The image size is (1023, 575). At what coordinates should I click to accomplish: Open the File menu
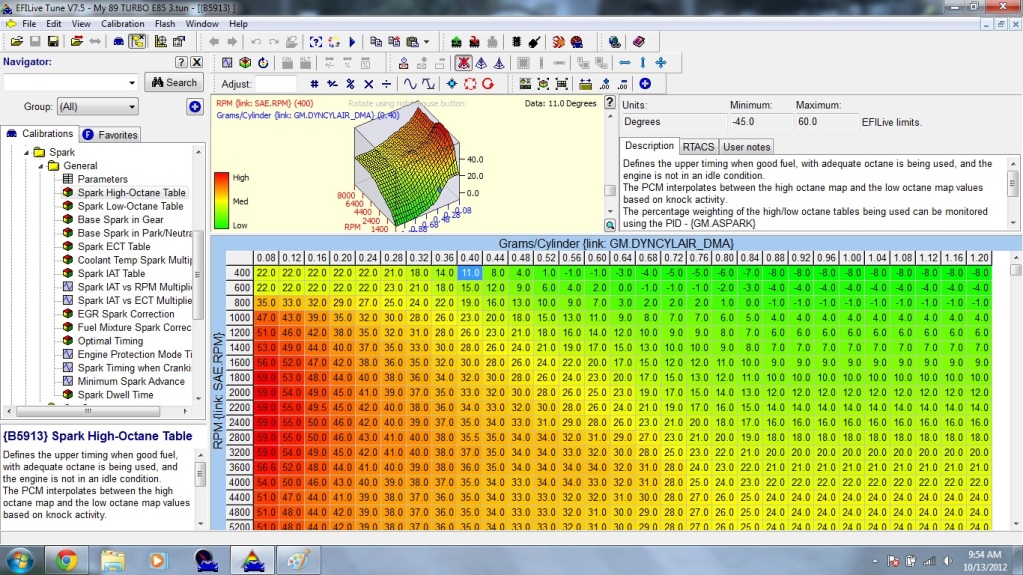pos(29,23)
